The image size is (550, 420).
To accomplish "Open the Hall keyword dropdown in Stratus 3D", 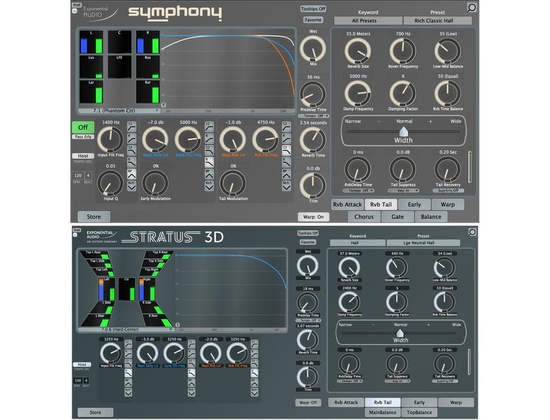I will click(357, 243).
